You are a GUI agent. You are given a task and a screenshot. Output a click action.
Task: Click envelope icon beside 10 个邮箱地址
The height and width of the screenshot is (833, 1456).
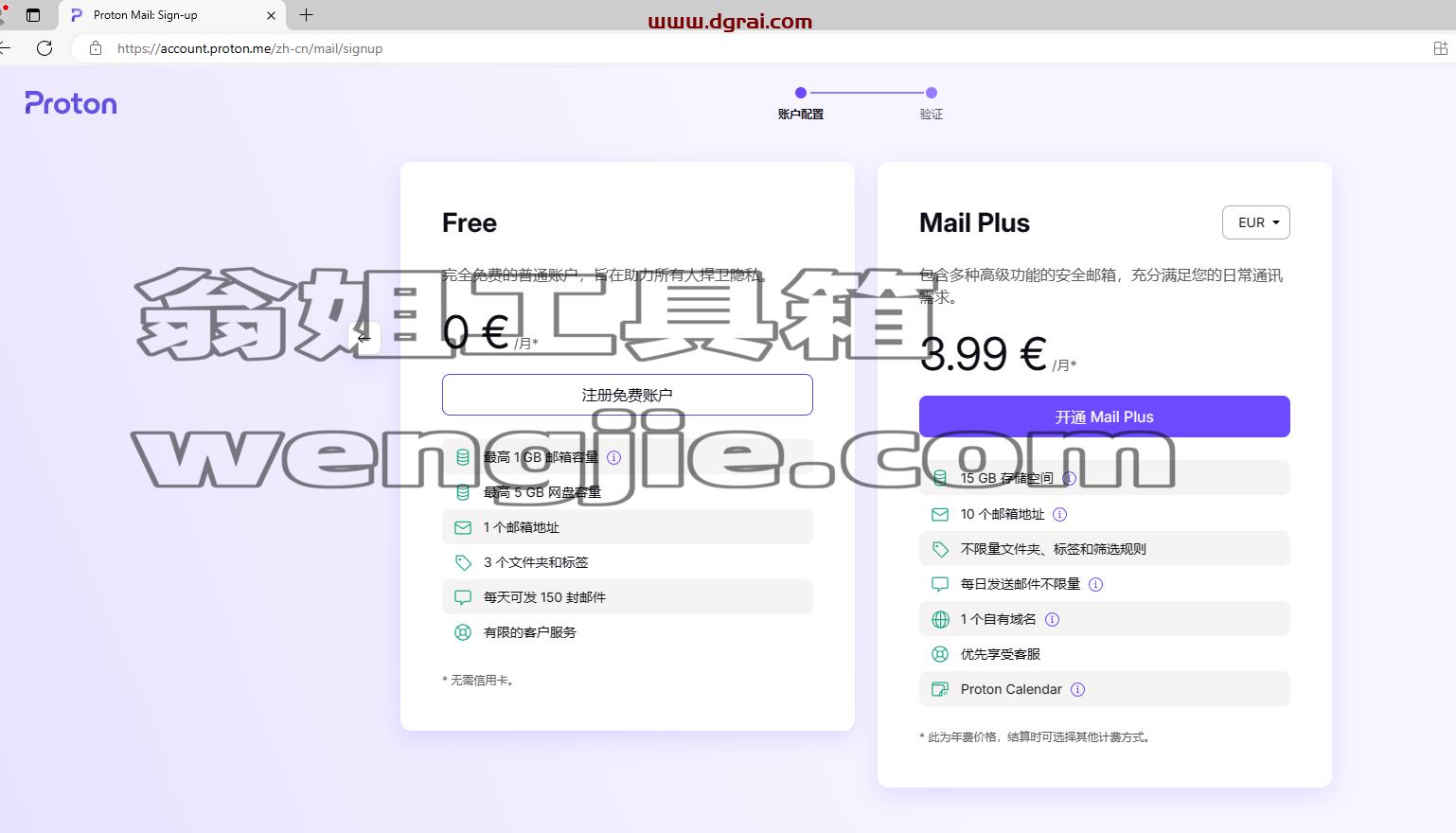(x=940, y=514)
